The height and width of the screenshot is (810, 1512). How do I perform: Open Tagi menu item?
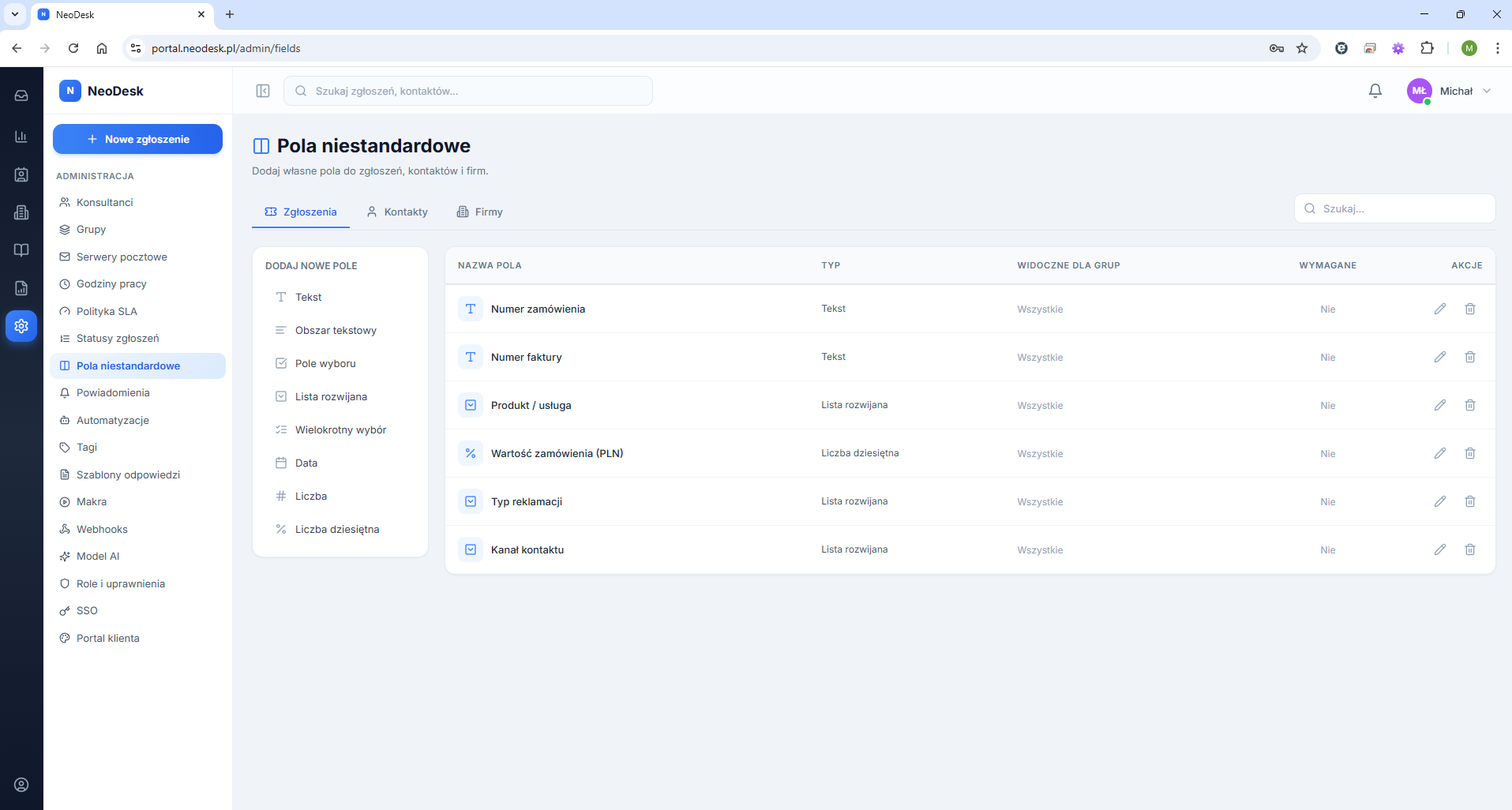coord(137,447)
